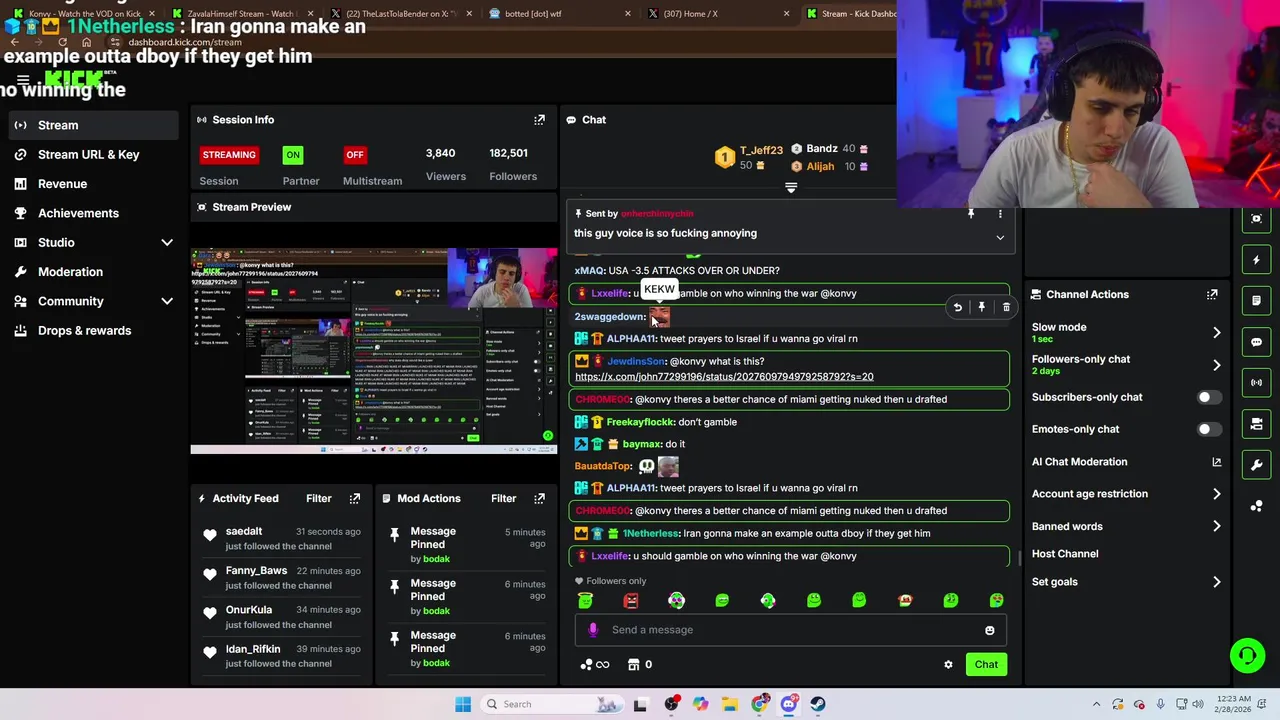Open Discord from the taskbar
Image resolution: width=1280 pixels, height=720 pixels.
(789, 704)
